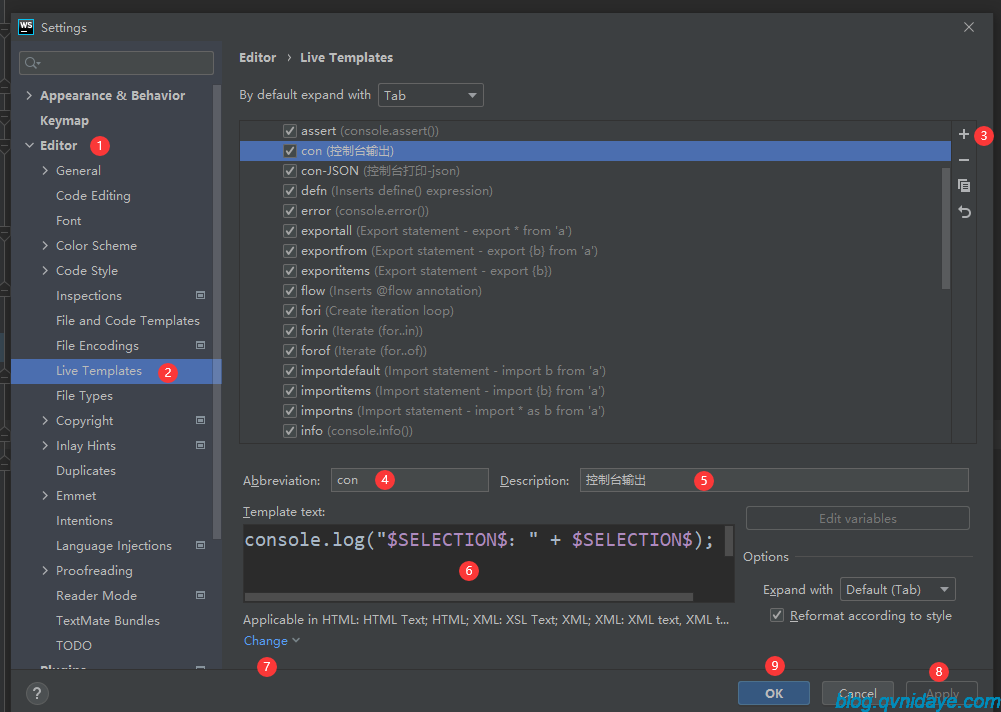Open the help question mark button
Image resolution: width=1001 pixels, height=712 pixels.
[37, 693]
